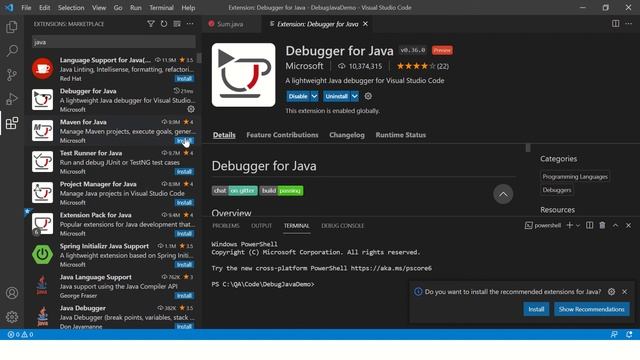Switch to Feature Contributions tab
Viewport: 640px width, 360px height.
(282, 135)
